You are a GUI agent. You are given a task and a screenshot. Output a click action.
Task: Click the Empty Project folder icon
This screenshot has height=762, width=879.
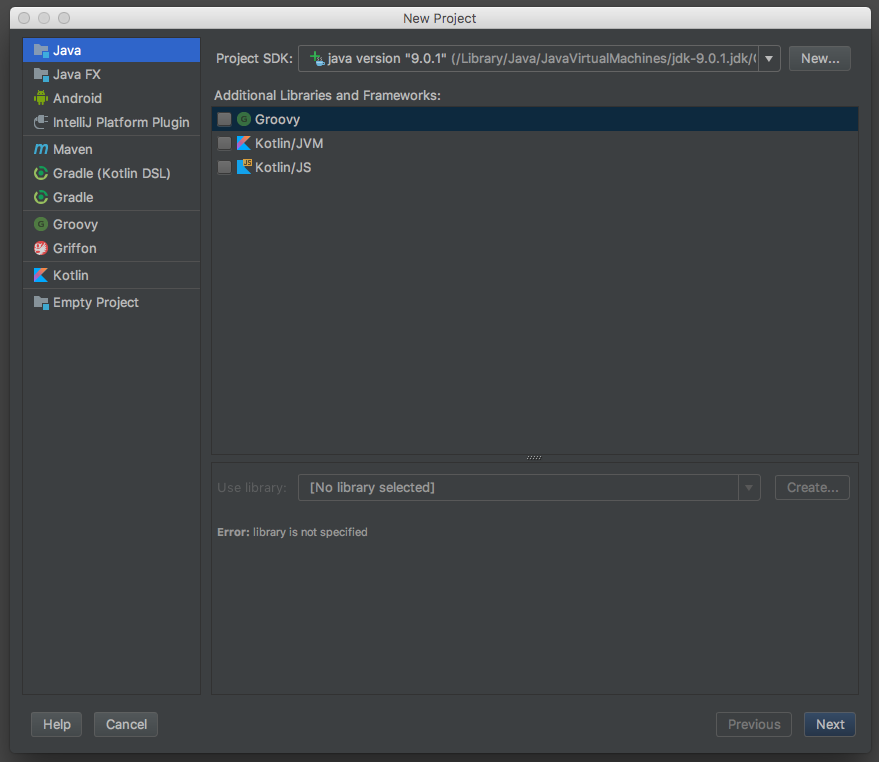(41, 303)
